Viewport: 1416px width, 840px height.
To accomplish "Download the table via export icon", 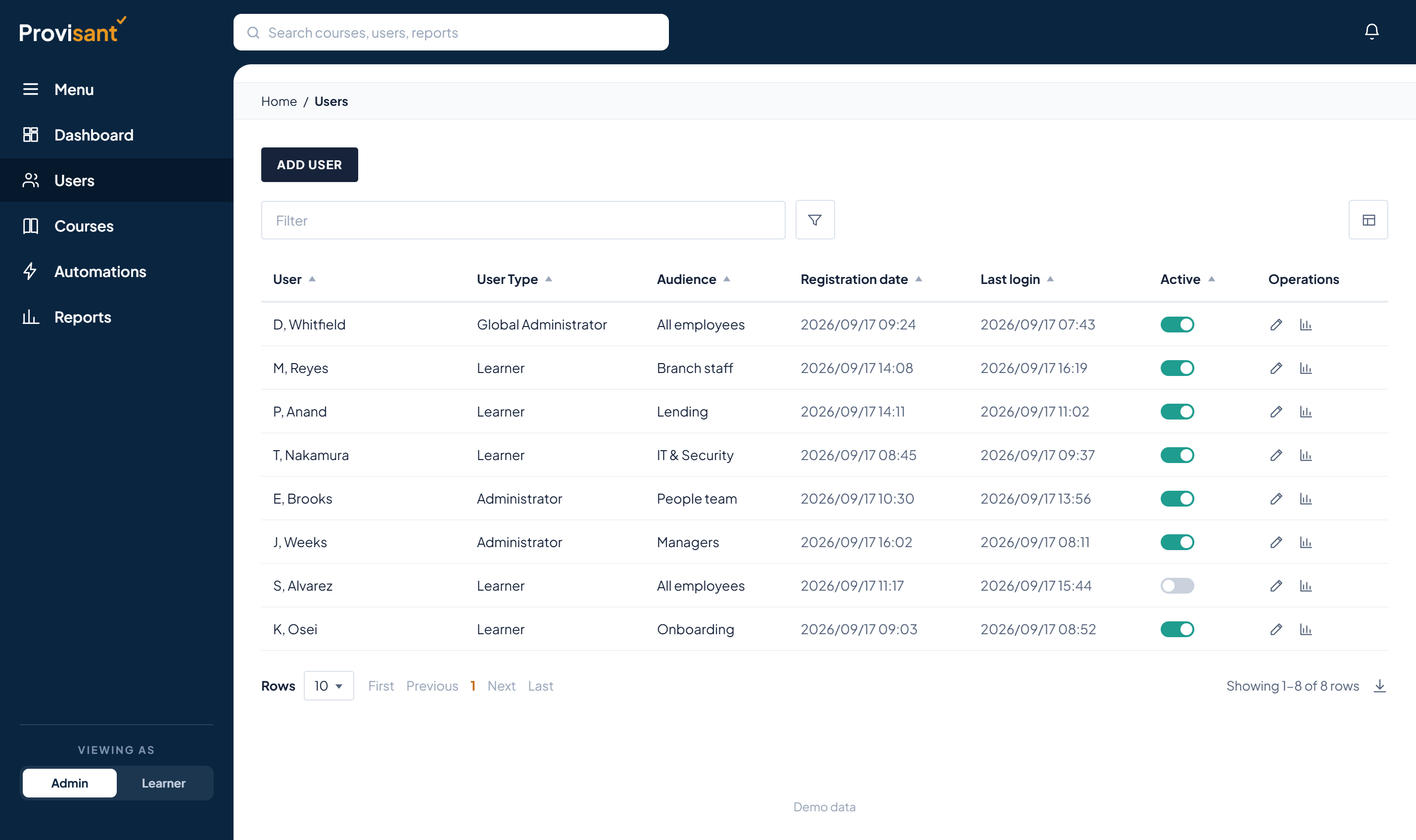I will (x=1380, y=686).
